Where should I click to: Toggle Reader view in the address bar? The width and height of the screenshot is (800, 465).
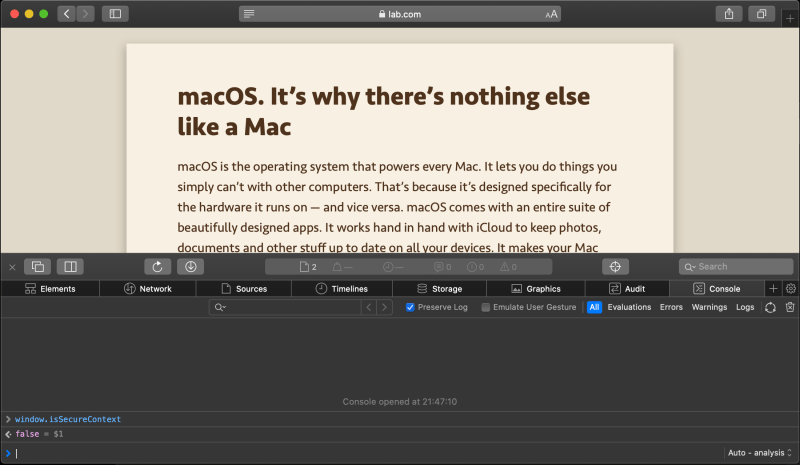coord(249,14)
